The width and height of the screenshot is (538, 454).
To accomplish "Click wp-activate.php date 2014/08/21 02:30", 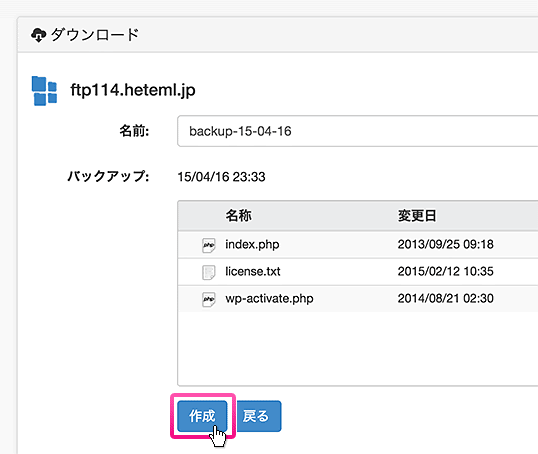I will tap(445, 299).
